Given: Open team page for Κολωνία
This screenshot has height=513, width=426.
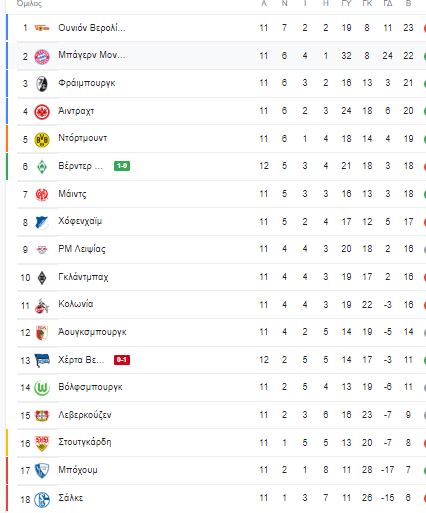Looking at the screenshot, I should pos(76,304).
